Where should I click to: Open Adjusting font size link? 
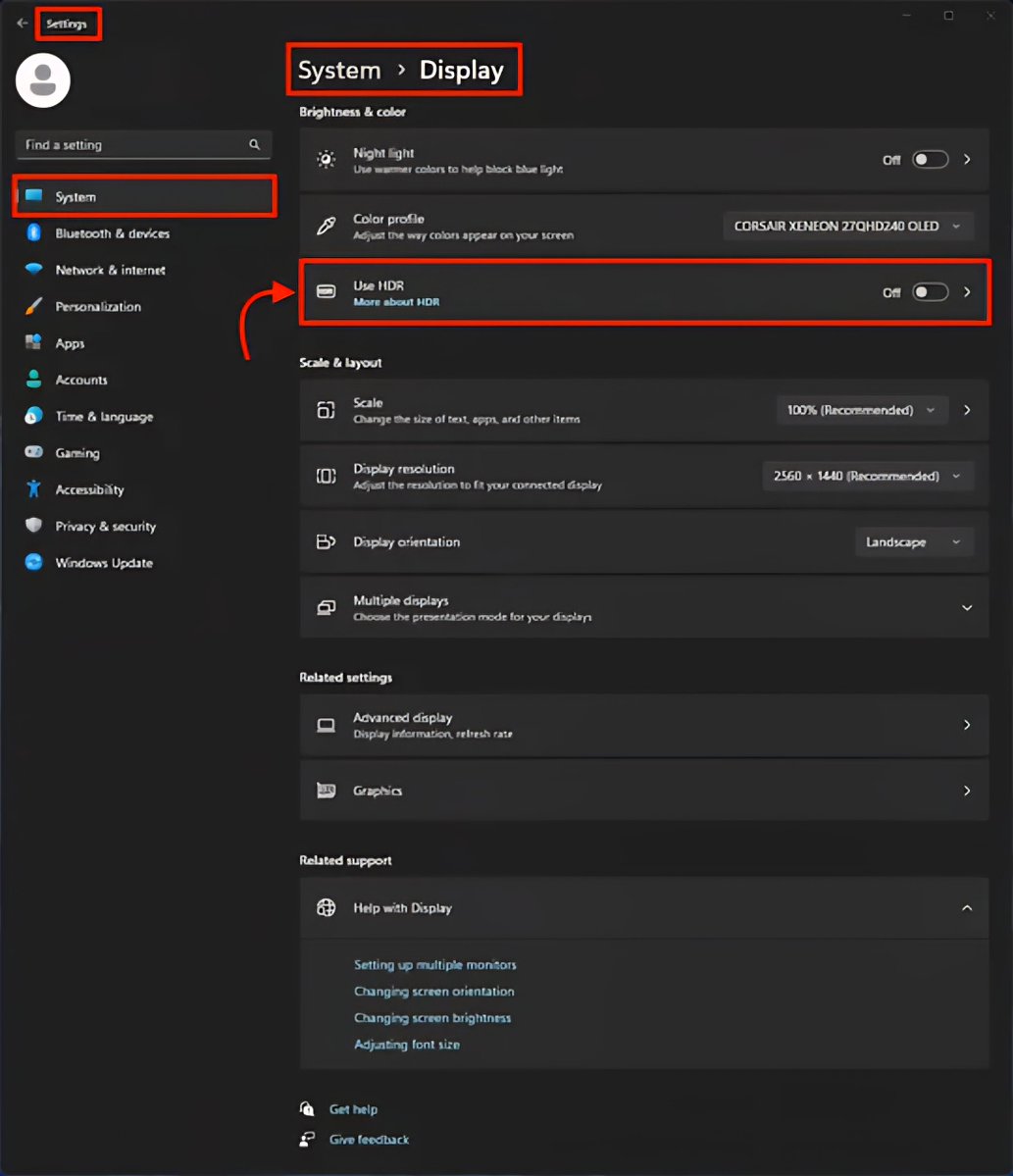[407, 1044]
